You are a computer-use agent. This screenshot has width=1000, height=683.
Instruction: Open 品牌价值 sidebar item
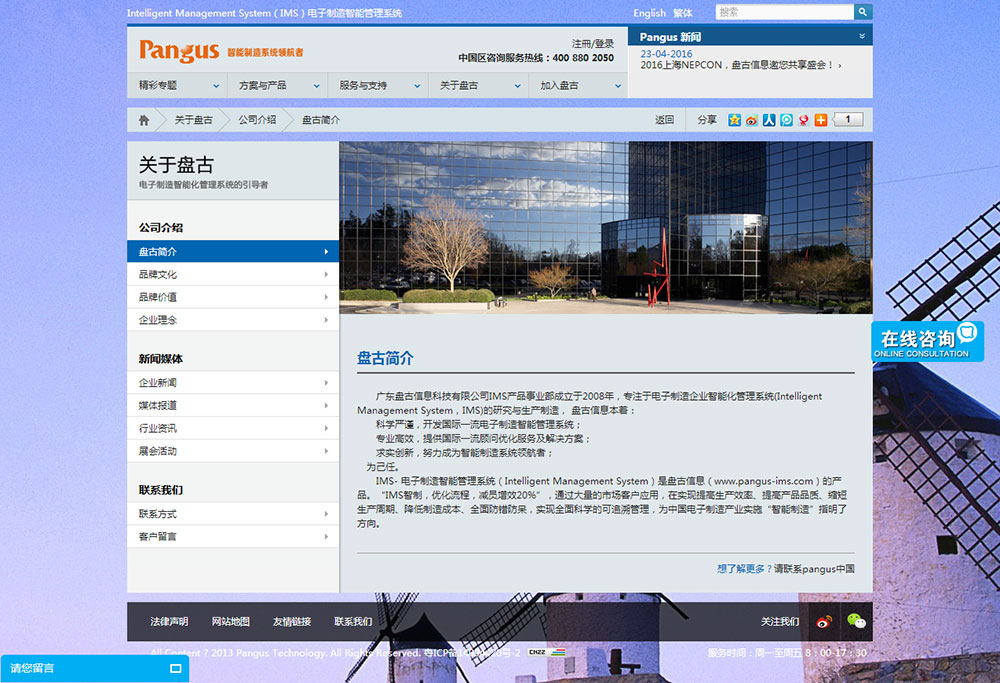coord(233,297)
